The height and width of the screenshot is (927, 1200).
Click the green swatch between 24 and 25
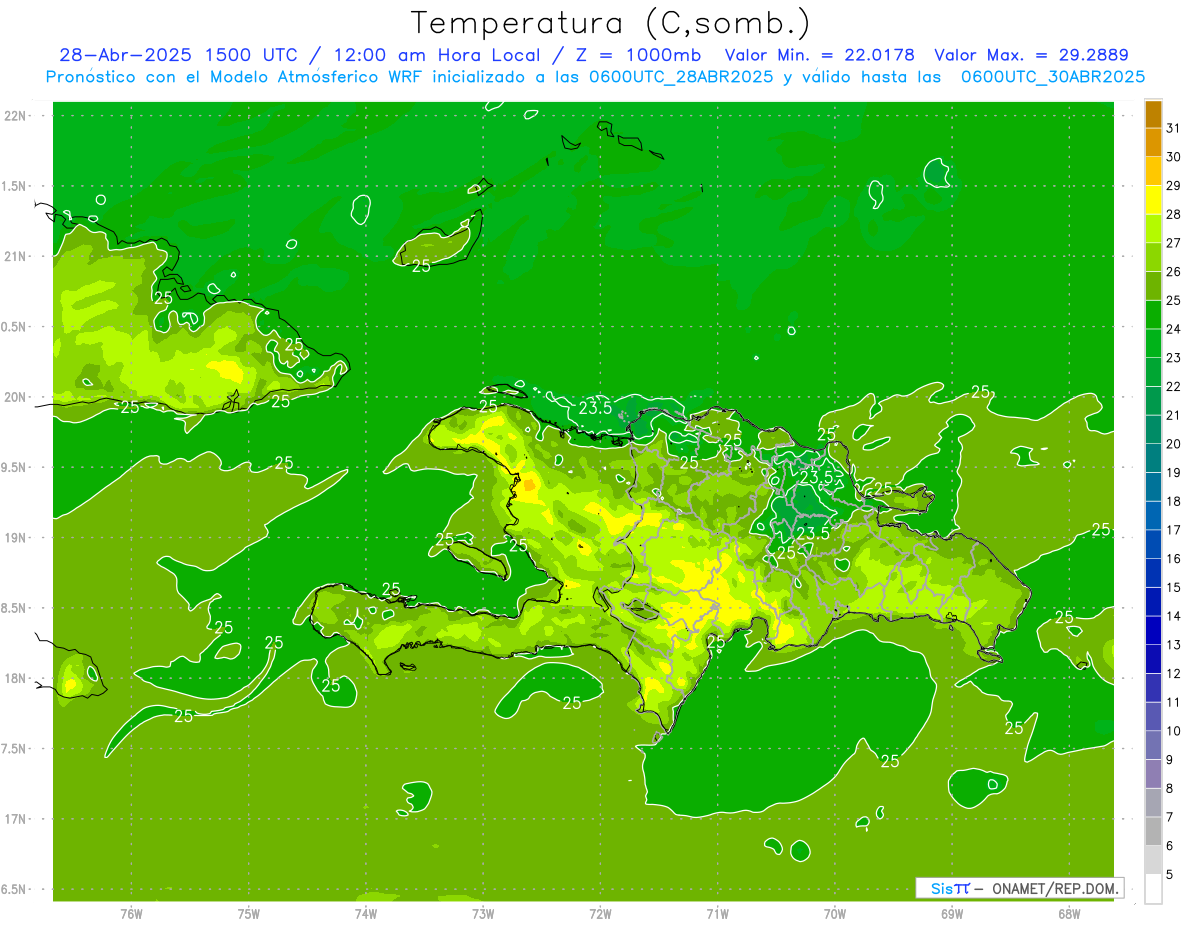tap(1153, 315)
